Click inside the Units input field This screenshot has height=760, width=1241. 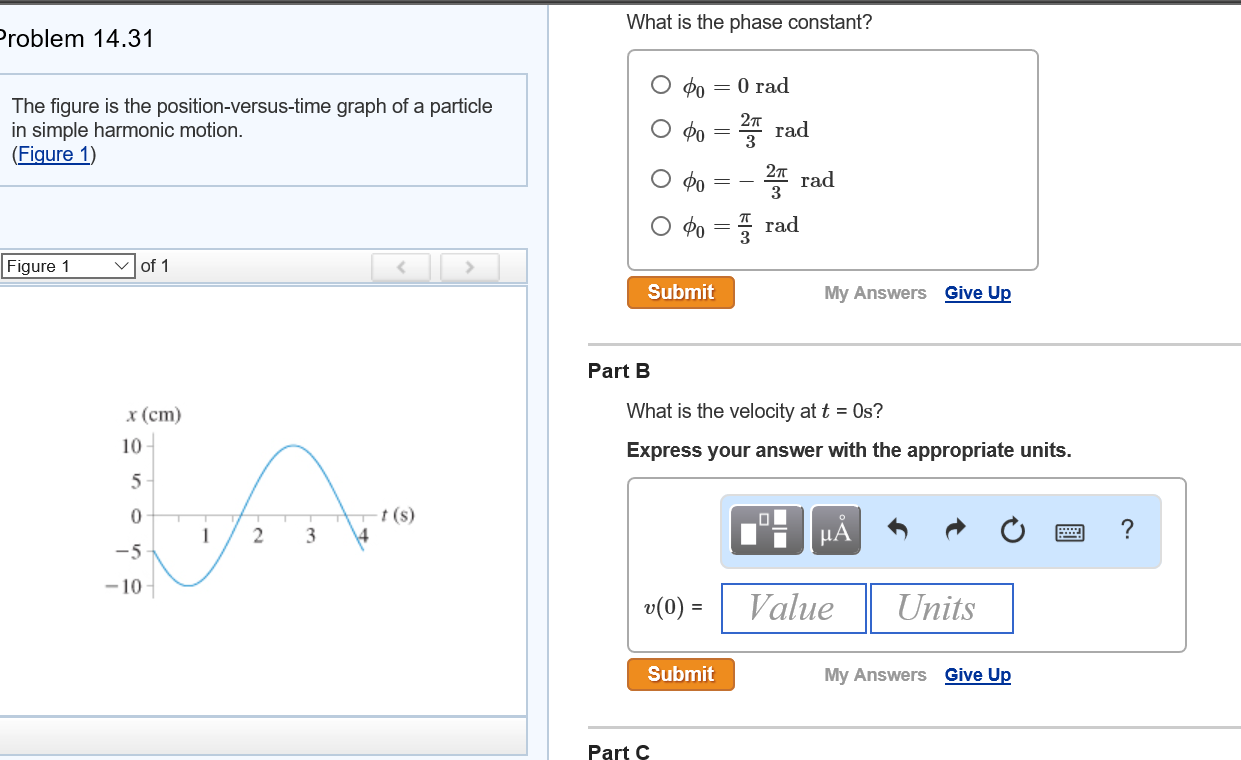[941, 608]
